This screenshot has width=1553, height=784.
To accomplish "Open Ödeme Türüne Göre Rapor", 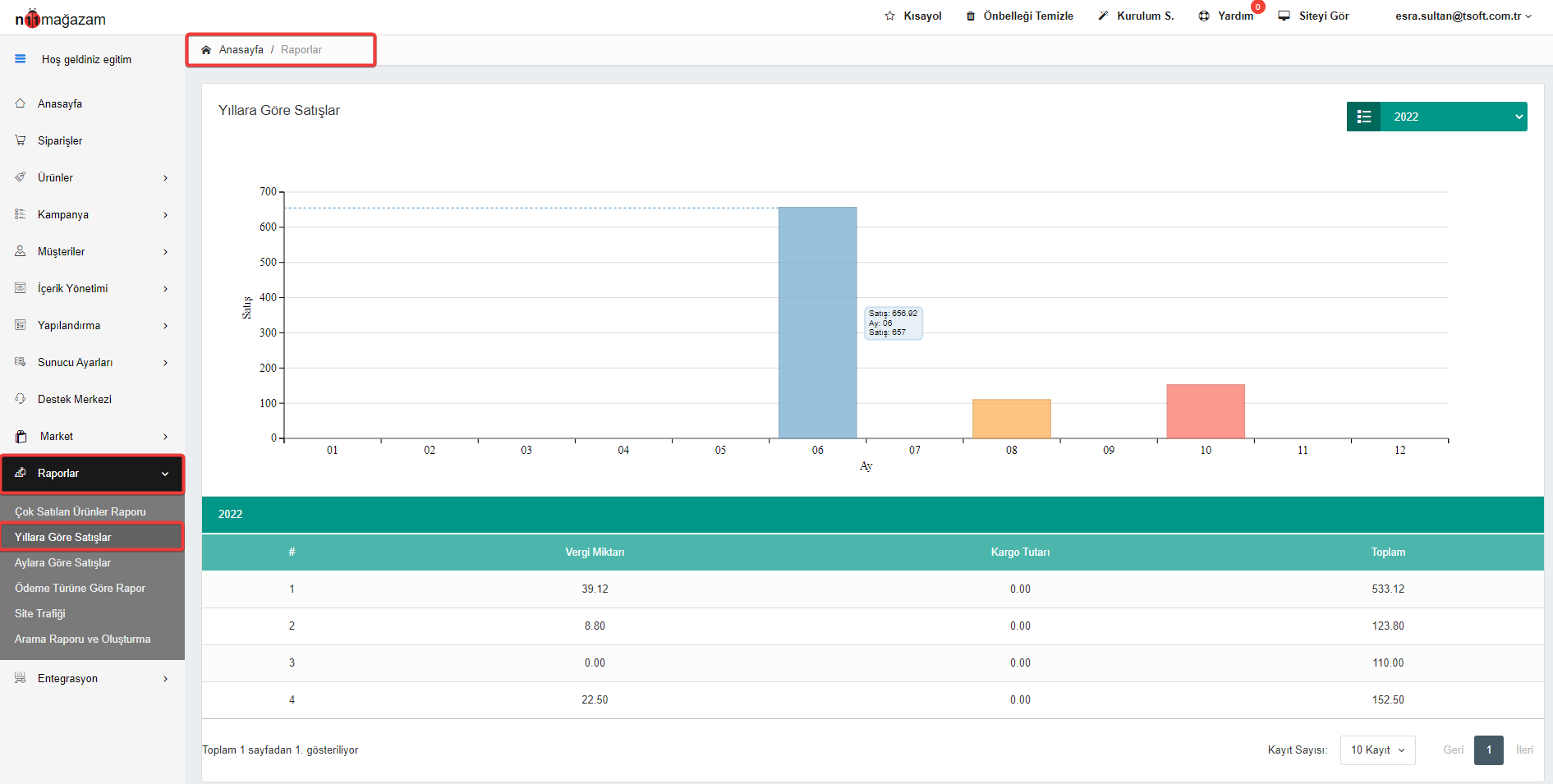I will pos(80,588).
